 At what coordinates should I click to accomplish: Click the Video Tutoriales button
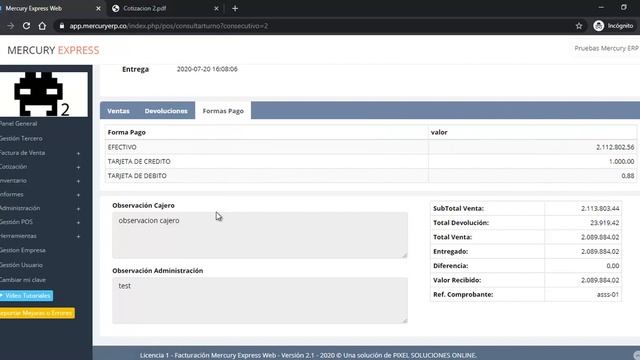[26, 296]
